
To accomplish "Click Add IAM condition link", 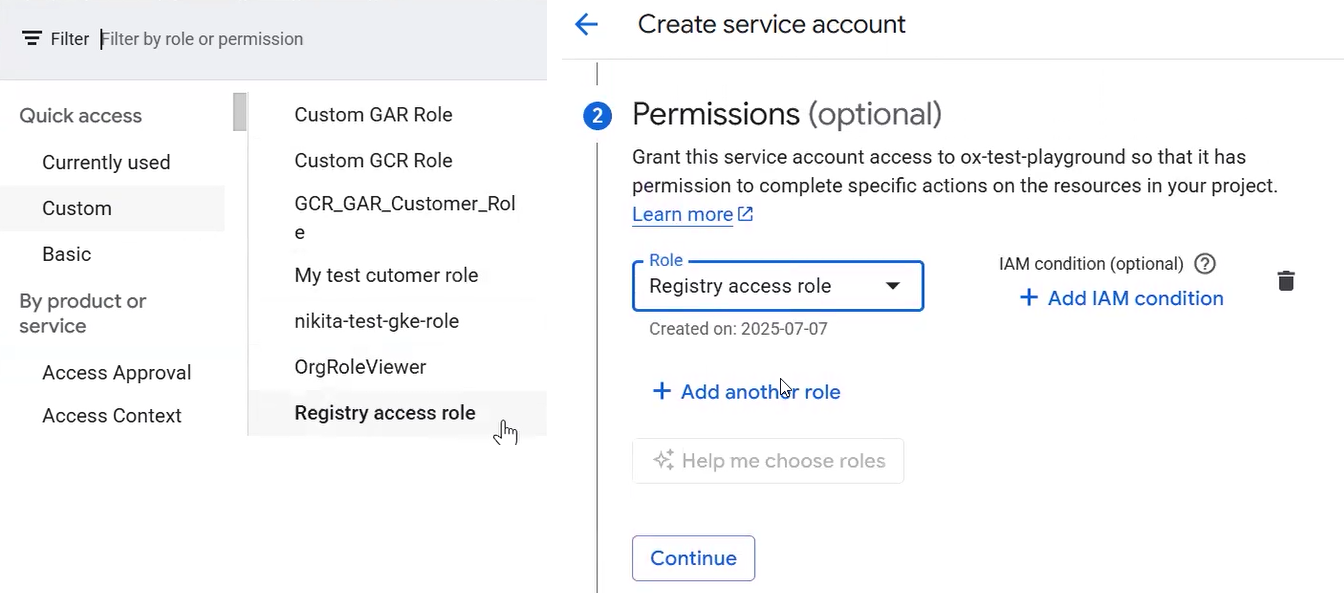I will point(1121,298).
